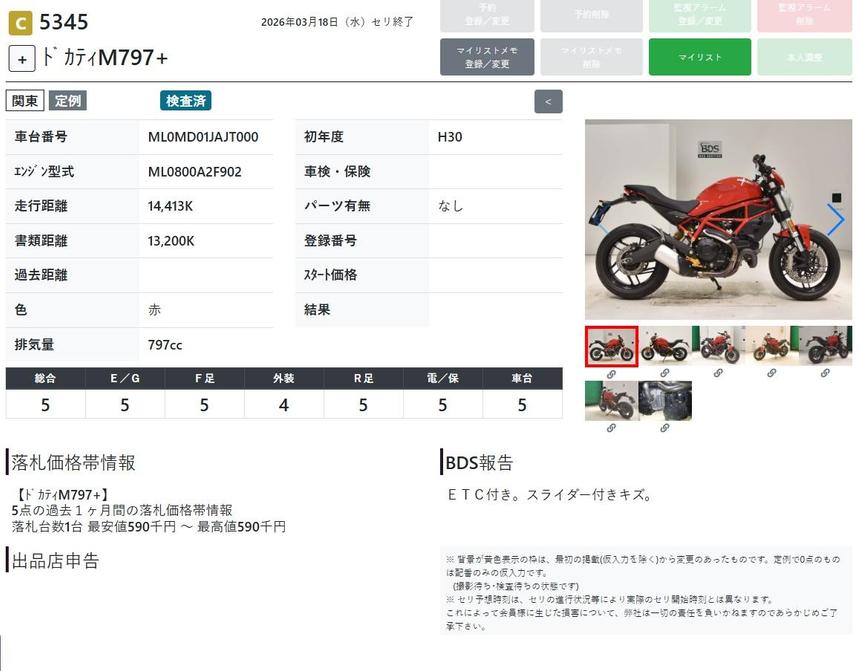
Task: Click link icon under fourth thumbnail
Action: pos(771,373)
